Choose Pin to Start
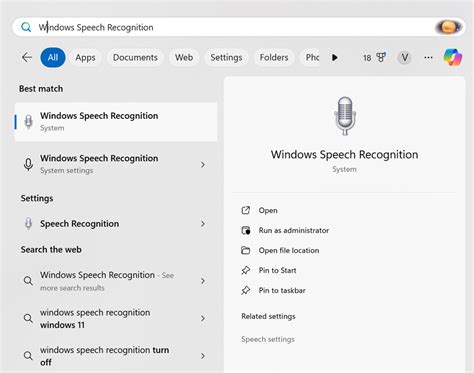Viewport: 474px width, 373px height. [277, 270]
